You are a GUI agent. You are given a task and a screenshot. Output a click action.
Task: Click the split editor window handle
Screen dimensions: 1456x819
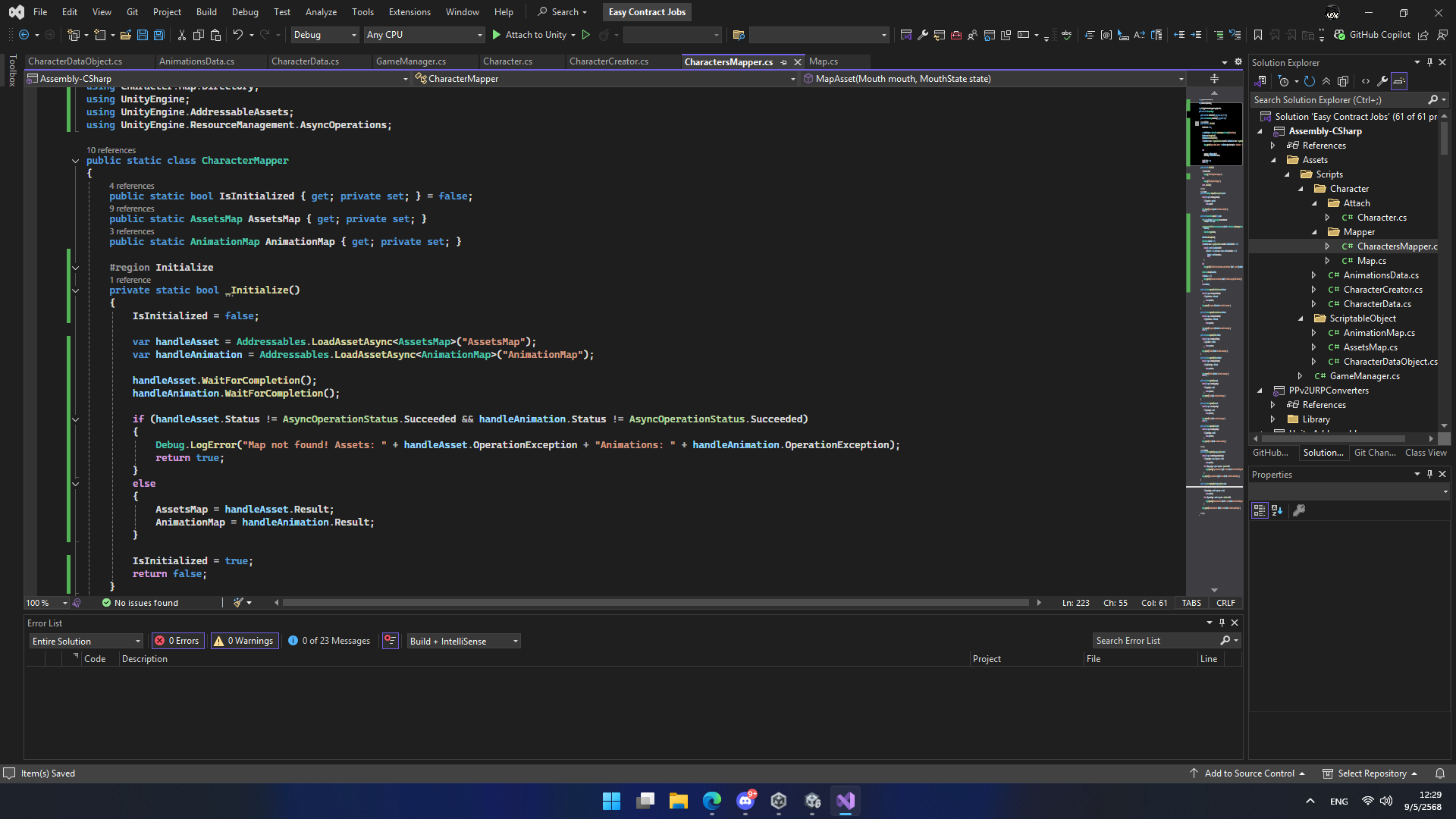(x=1214, y=79)
